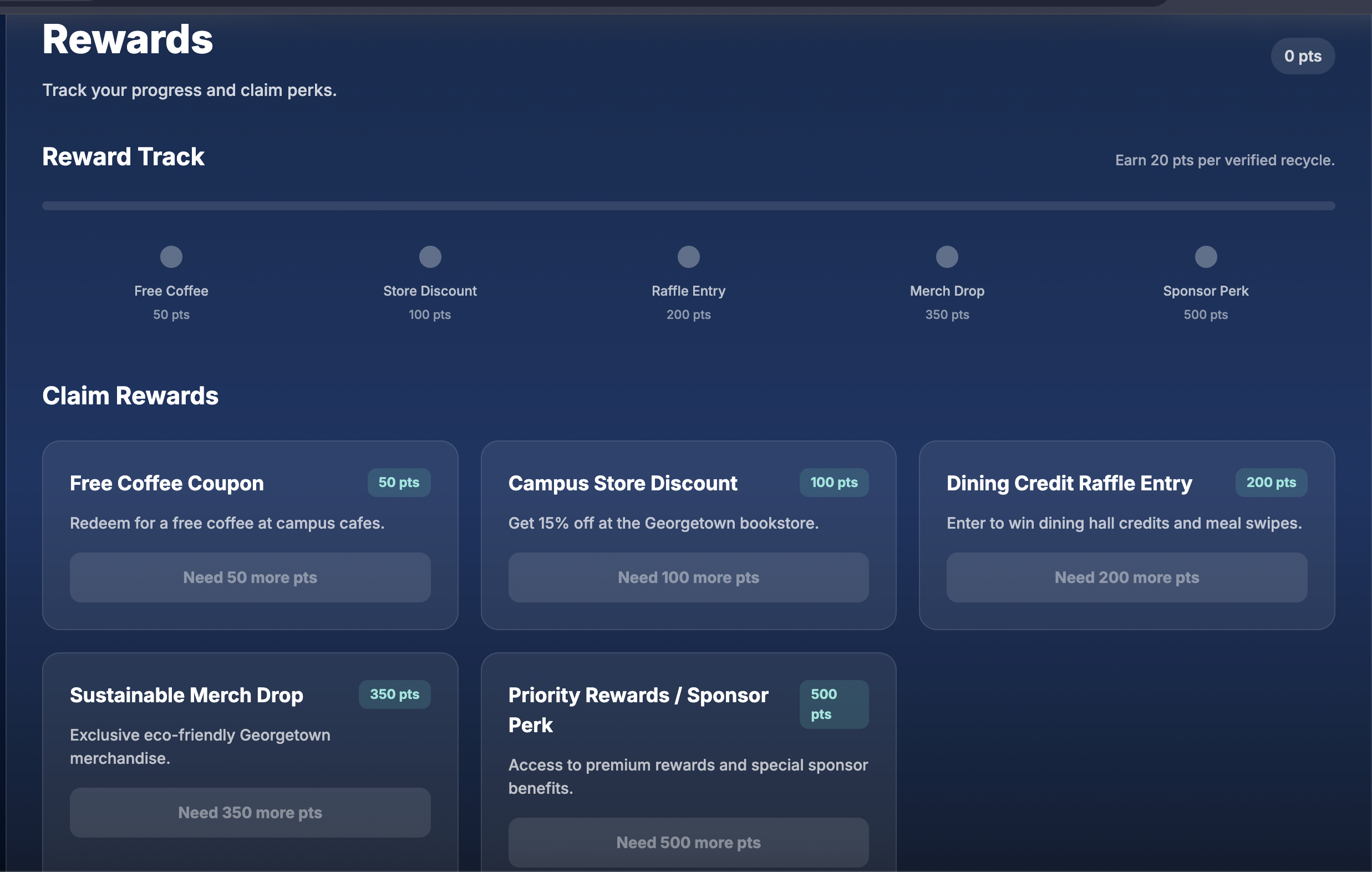Screen dimensions: 1372x872
Task: Click the 100 pts badge on Campus Store Discount
Action: coord(834,482)
